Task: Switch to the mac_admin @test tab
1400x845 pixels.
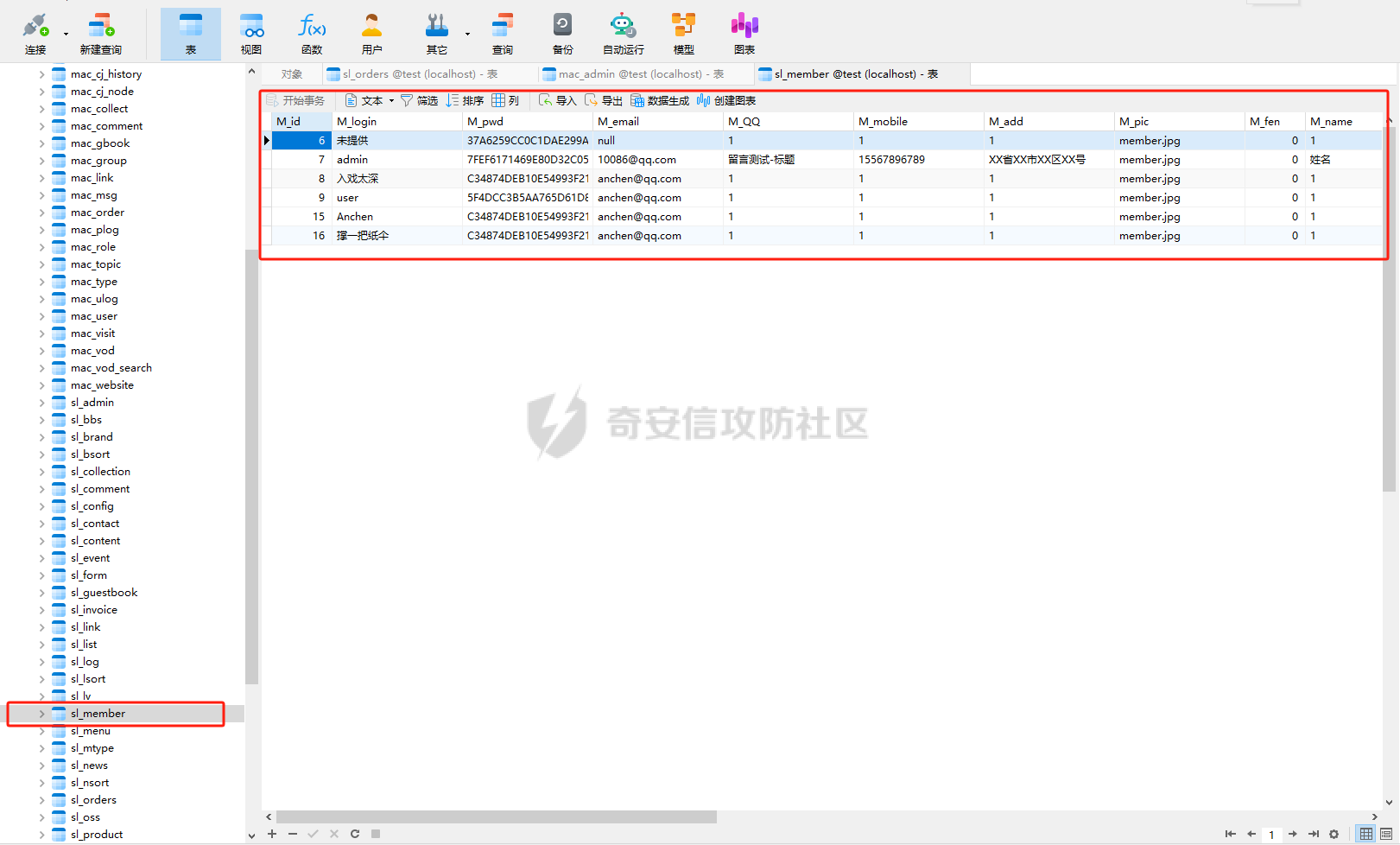Action: pyautogui.click(x=646, y=74)
